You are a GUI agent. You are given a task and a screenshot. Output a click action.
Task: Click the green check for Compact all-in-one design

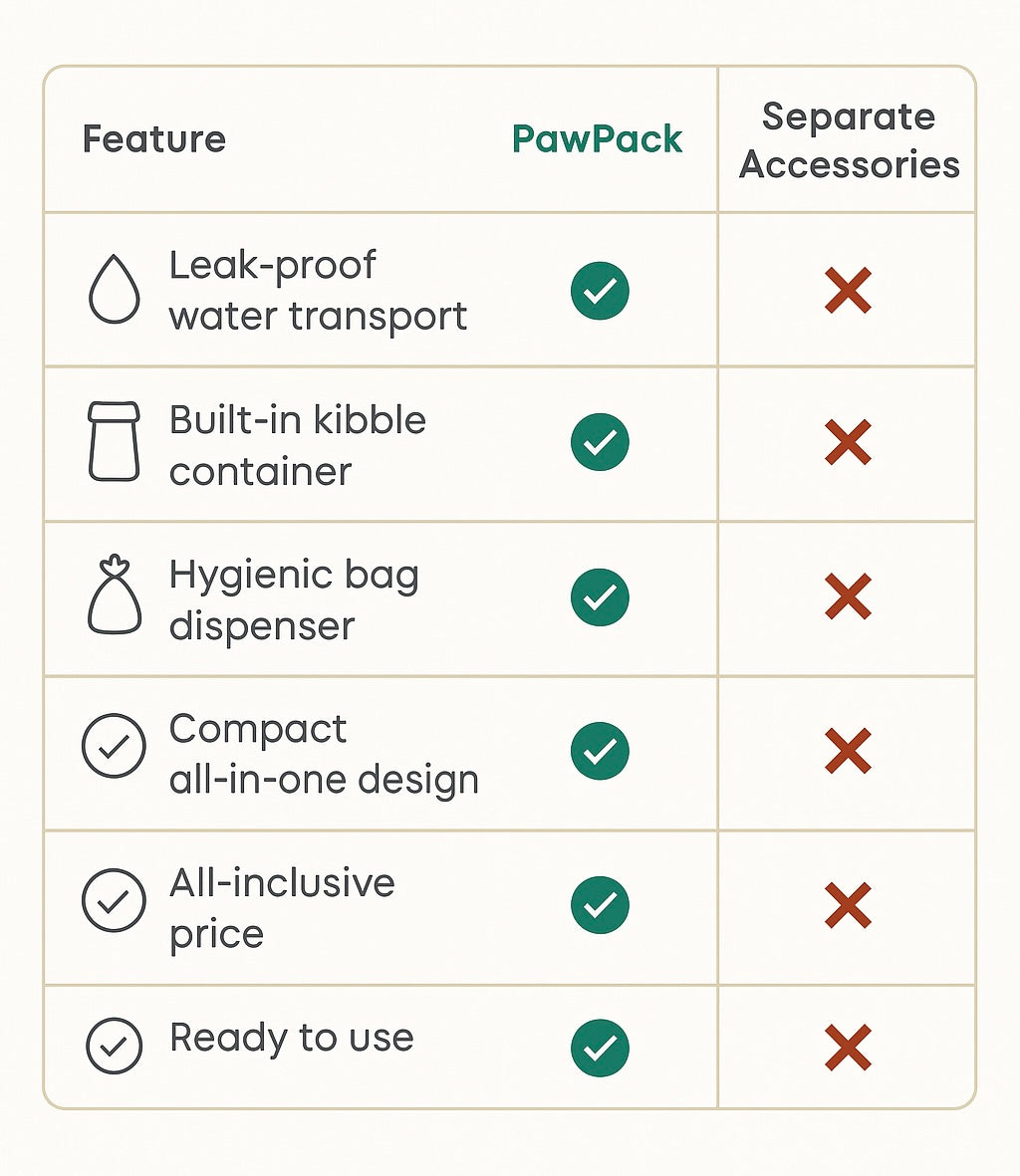(x=600, y=751)
